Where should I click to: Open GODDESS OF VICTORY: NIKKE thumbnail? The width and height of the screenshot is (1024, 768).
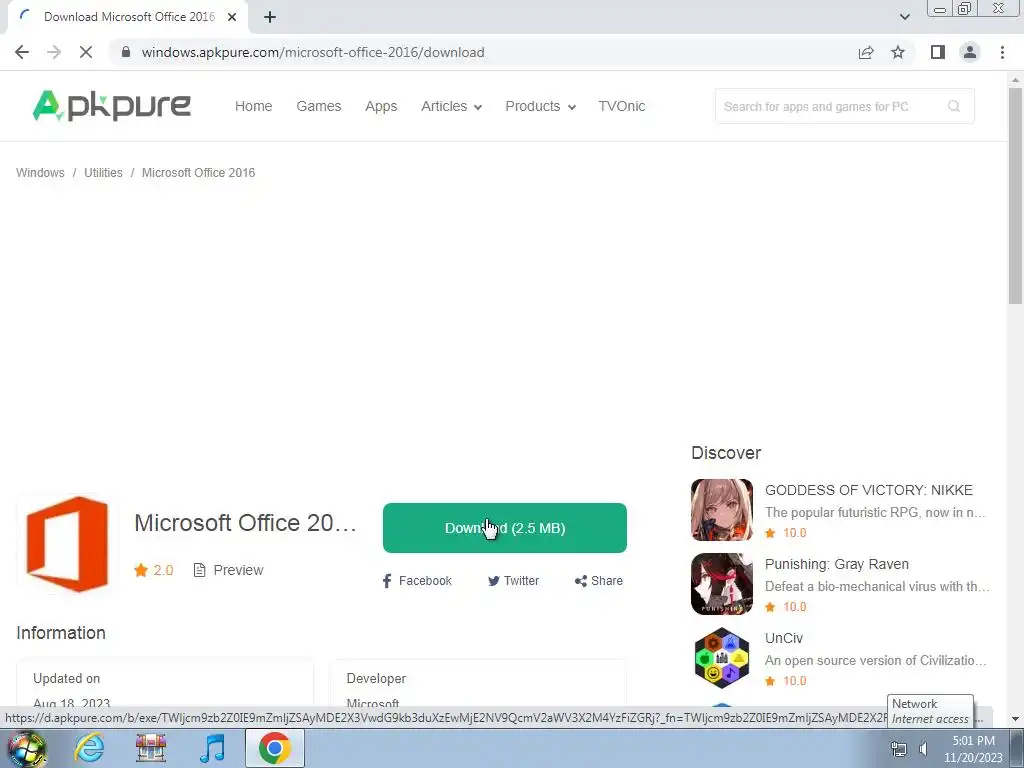722,510
